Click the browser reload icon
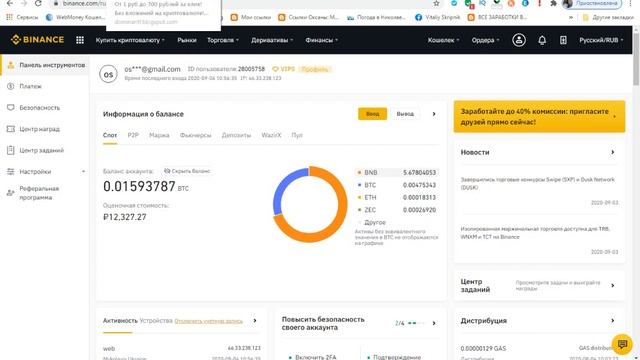Screen dimensions: 640x360 pos(38,3)
